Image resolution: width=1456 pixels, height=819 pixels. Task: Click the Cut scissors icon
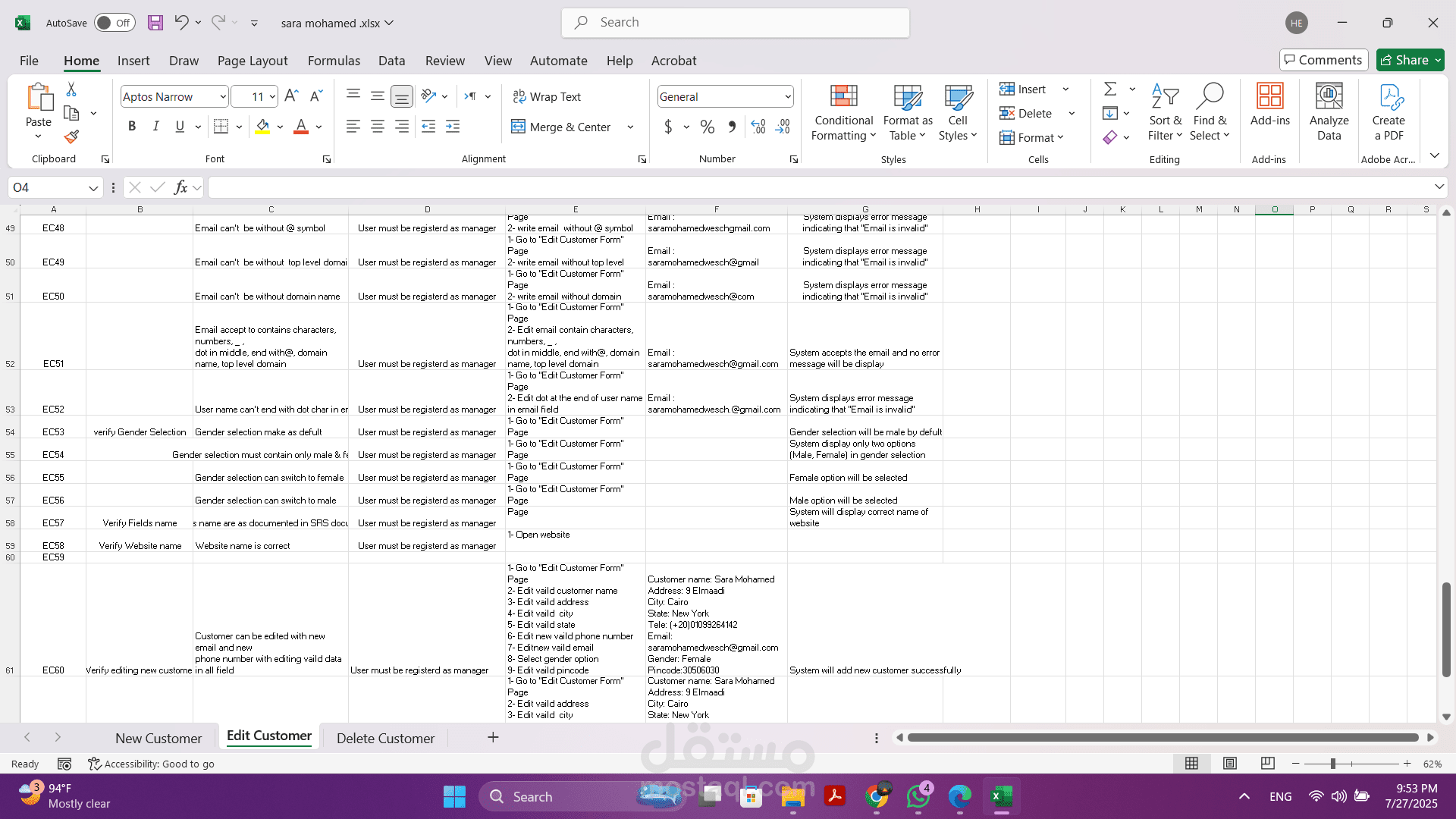pos(71,89)
